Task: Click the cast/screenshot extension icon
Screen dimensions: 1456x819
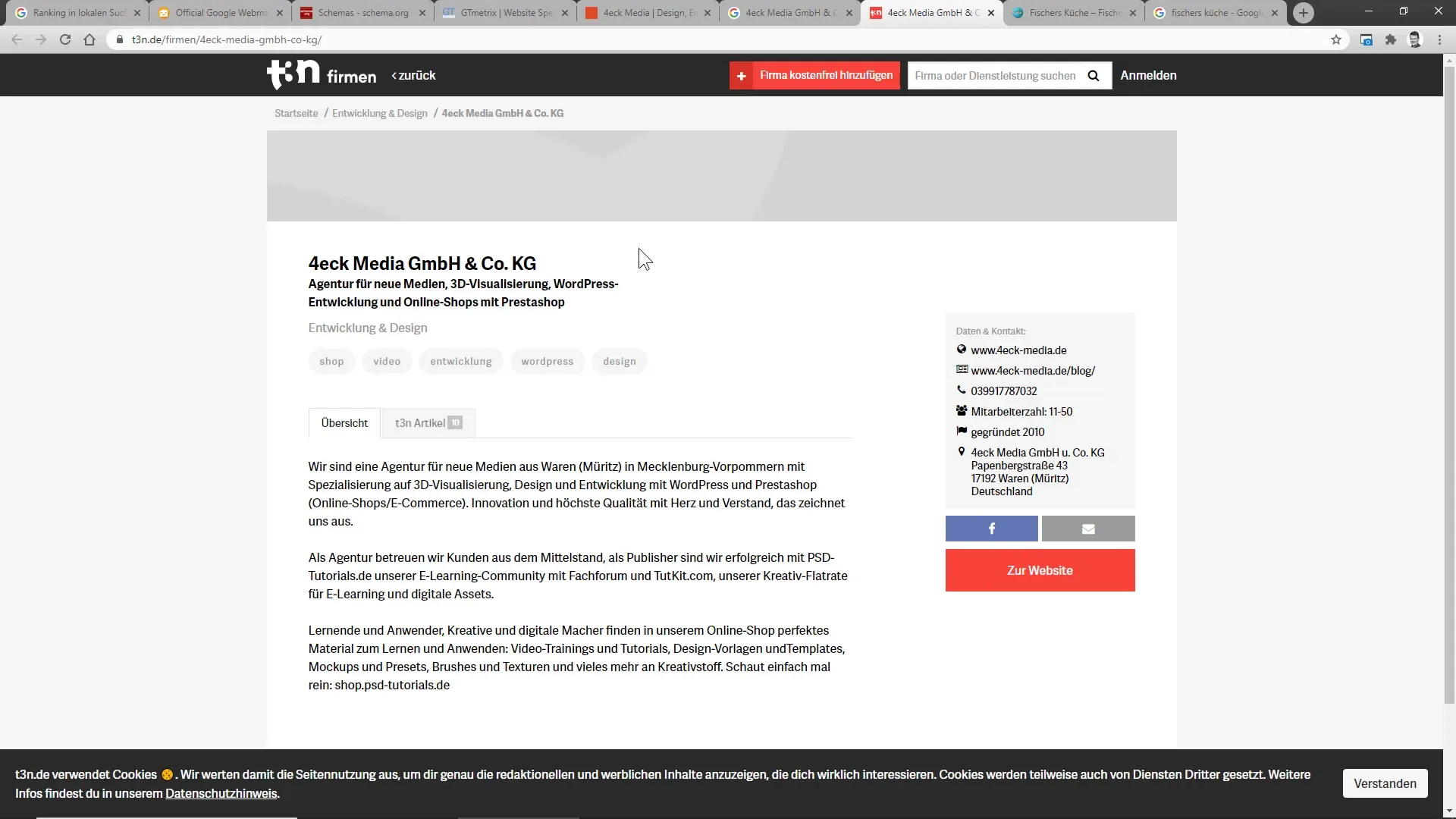Action: click(1367, 39)
